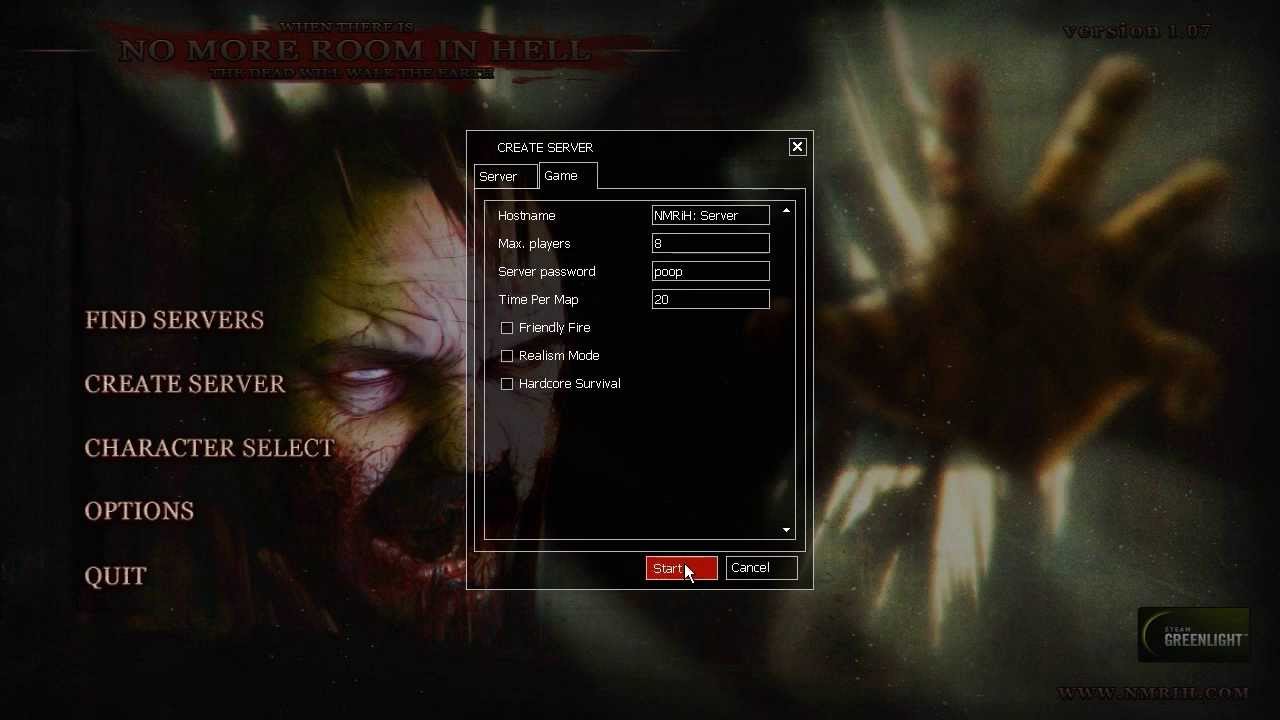1280x720 pixels.
Task: Click the Server password field
Action: [710, 271]
